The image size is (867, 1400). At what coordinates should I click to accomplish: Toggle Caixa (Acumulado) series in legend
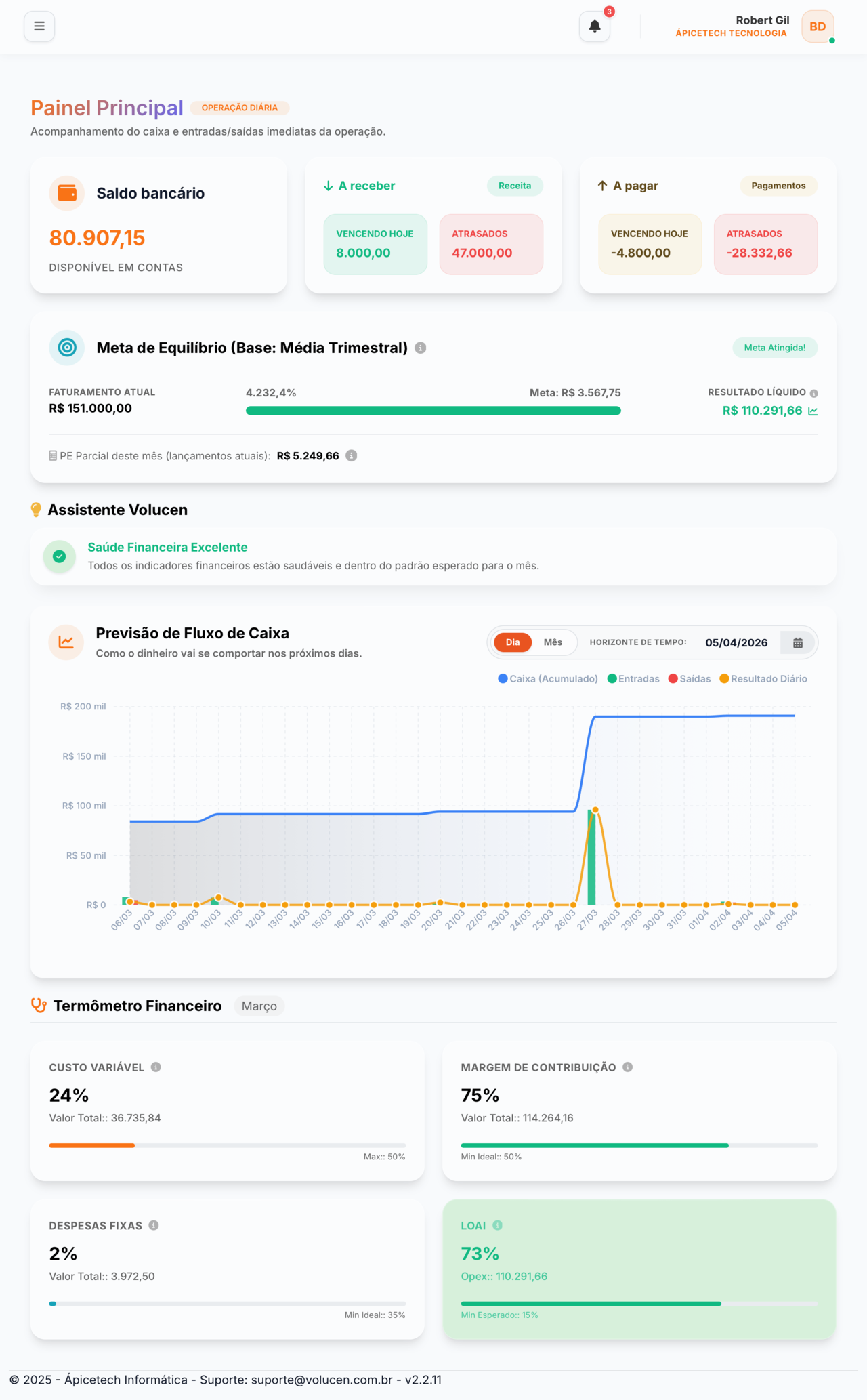tap(548, 679)
